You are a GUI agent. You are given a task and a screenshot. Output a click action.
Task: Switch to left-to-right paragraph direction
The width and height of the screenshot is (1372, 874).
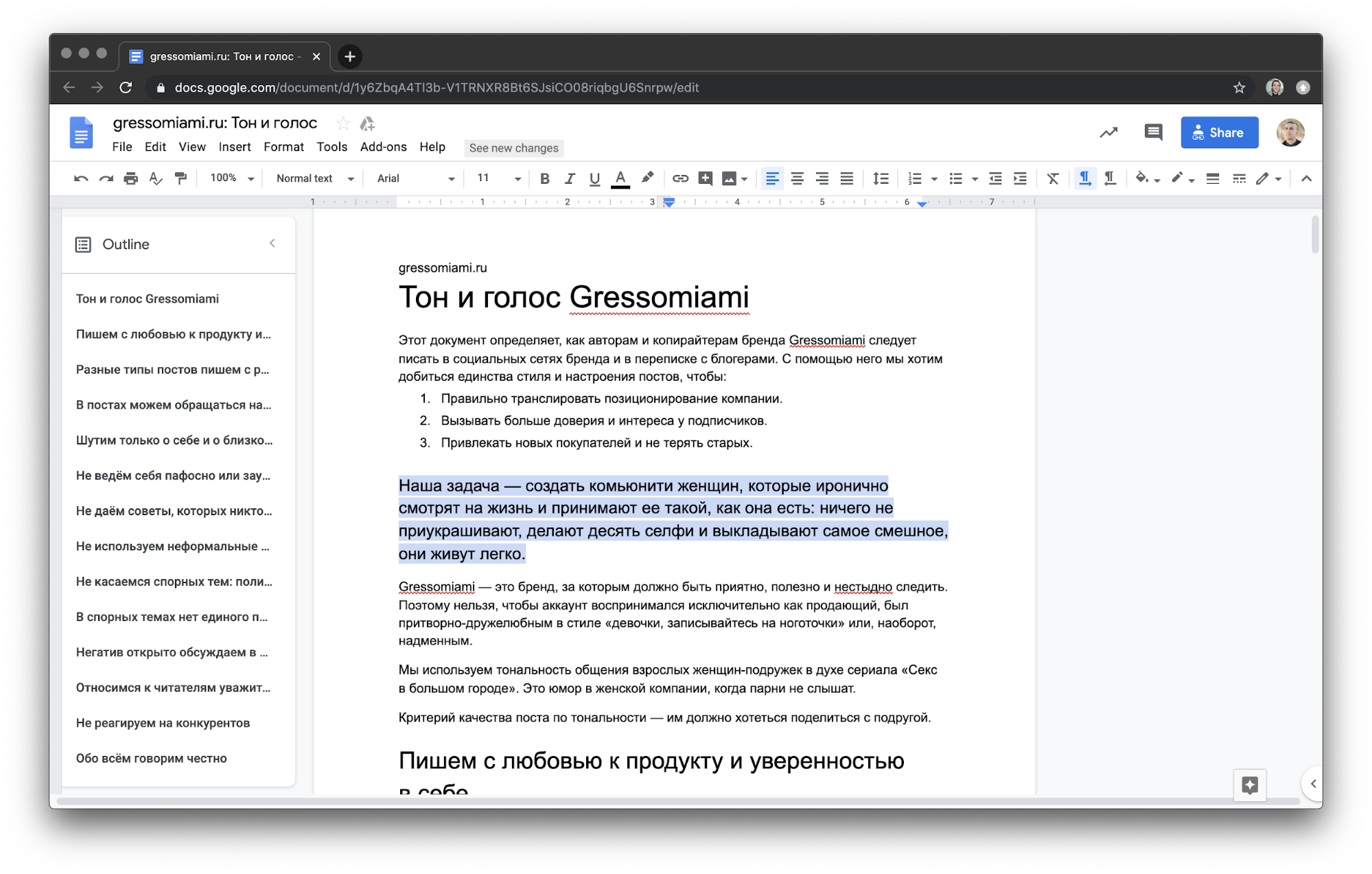pos(1084,178)
